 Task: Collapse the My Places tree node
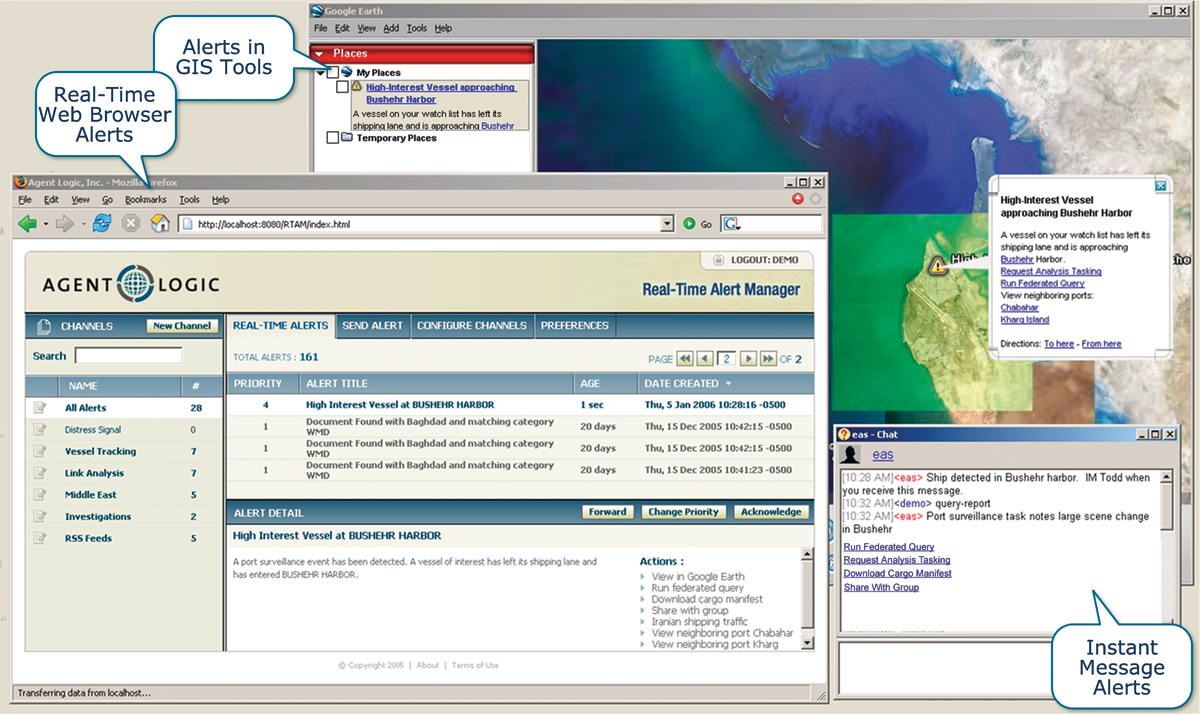(x=319, y=72)
